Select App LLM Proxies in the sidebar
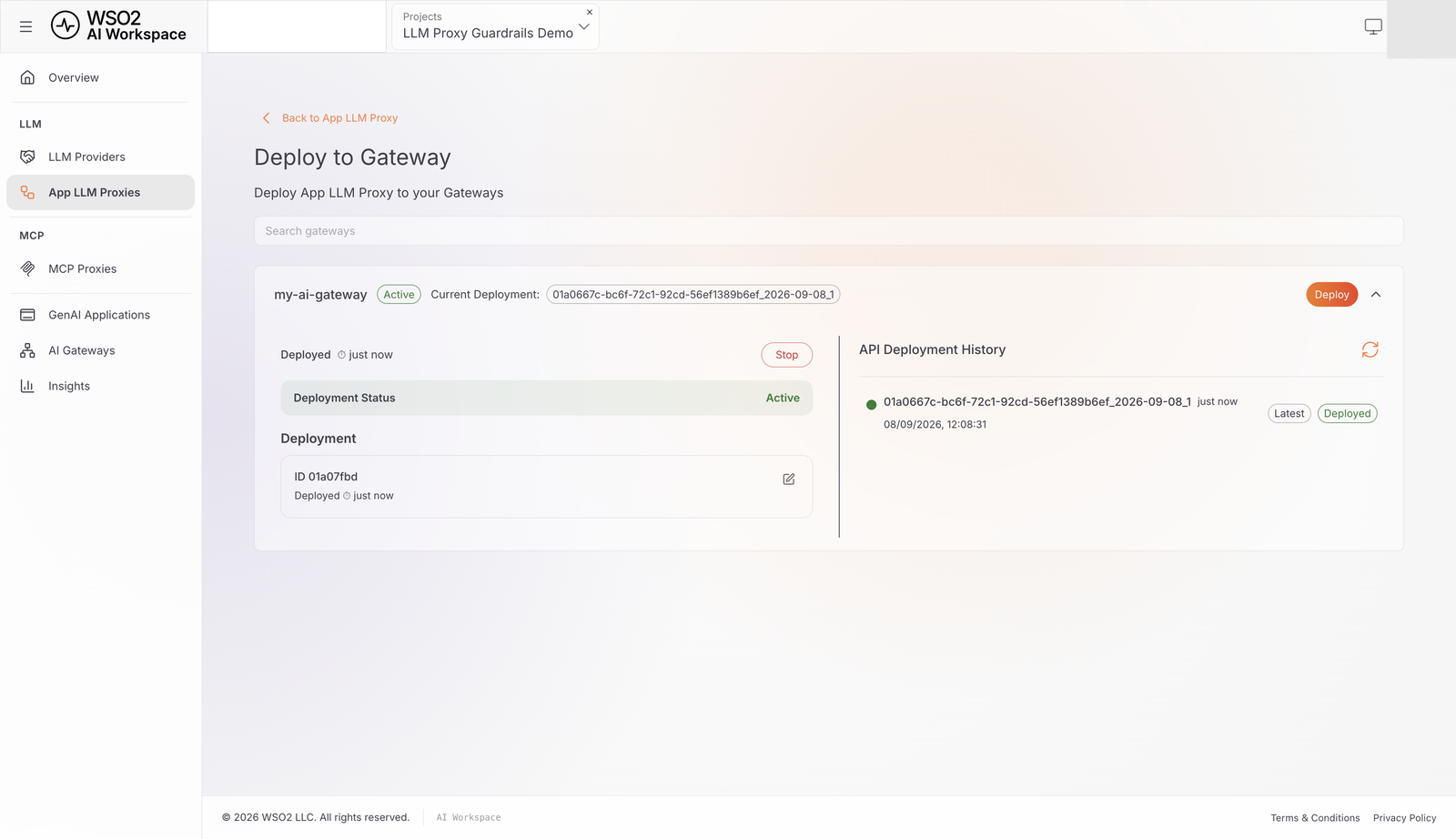The height and width of the screenshot is (839, 1456). (x=100, y=192)
